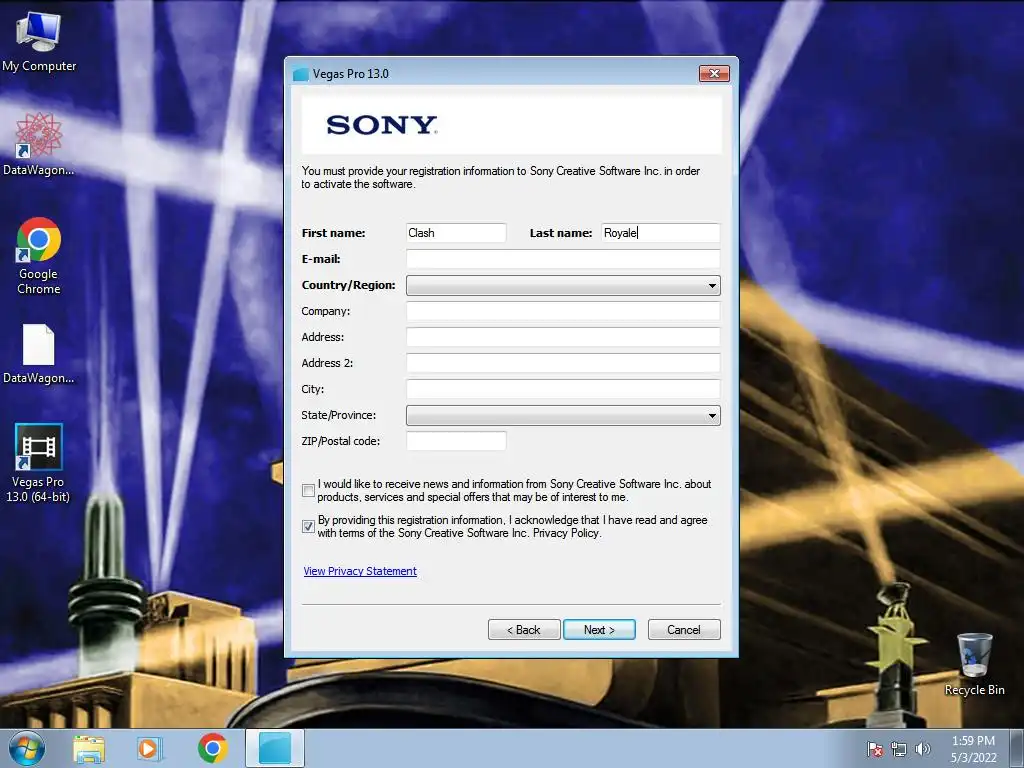1024x768 pixels.
Task: Focus the Last name field containing Royale
Action: click(660, 233)
